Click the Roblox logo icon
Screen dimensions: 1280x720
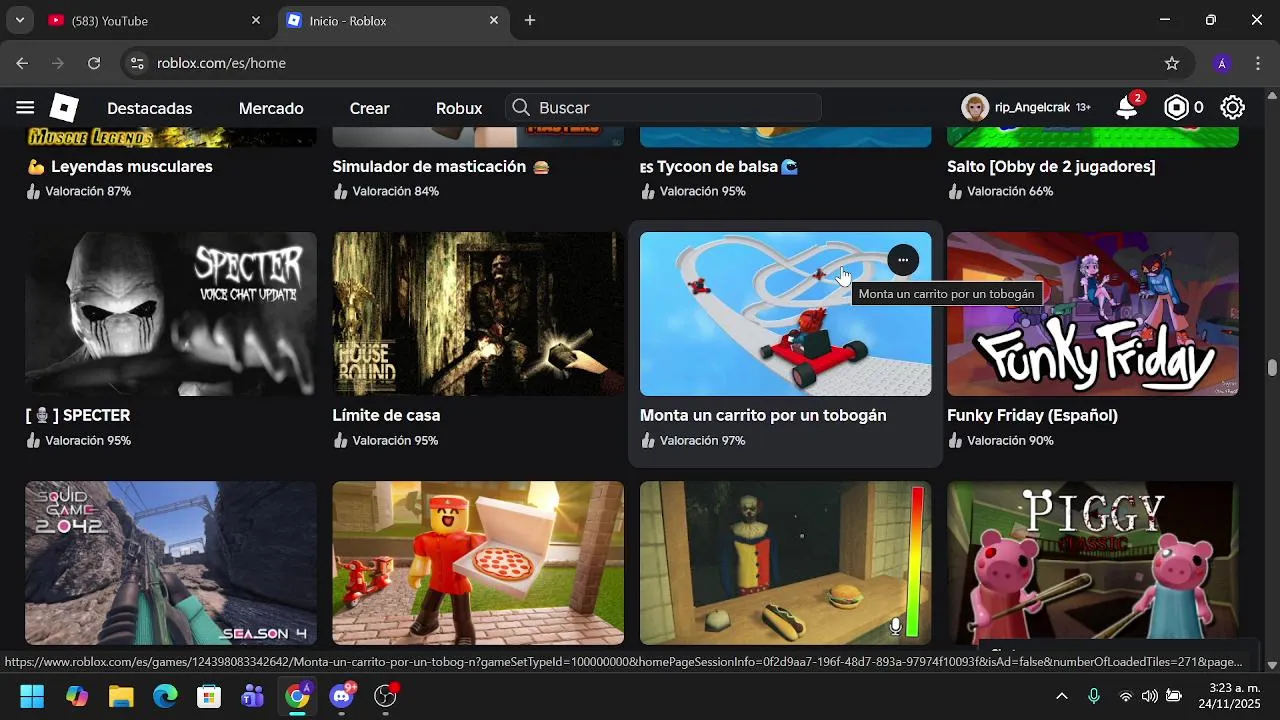click(64, 108)
